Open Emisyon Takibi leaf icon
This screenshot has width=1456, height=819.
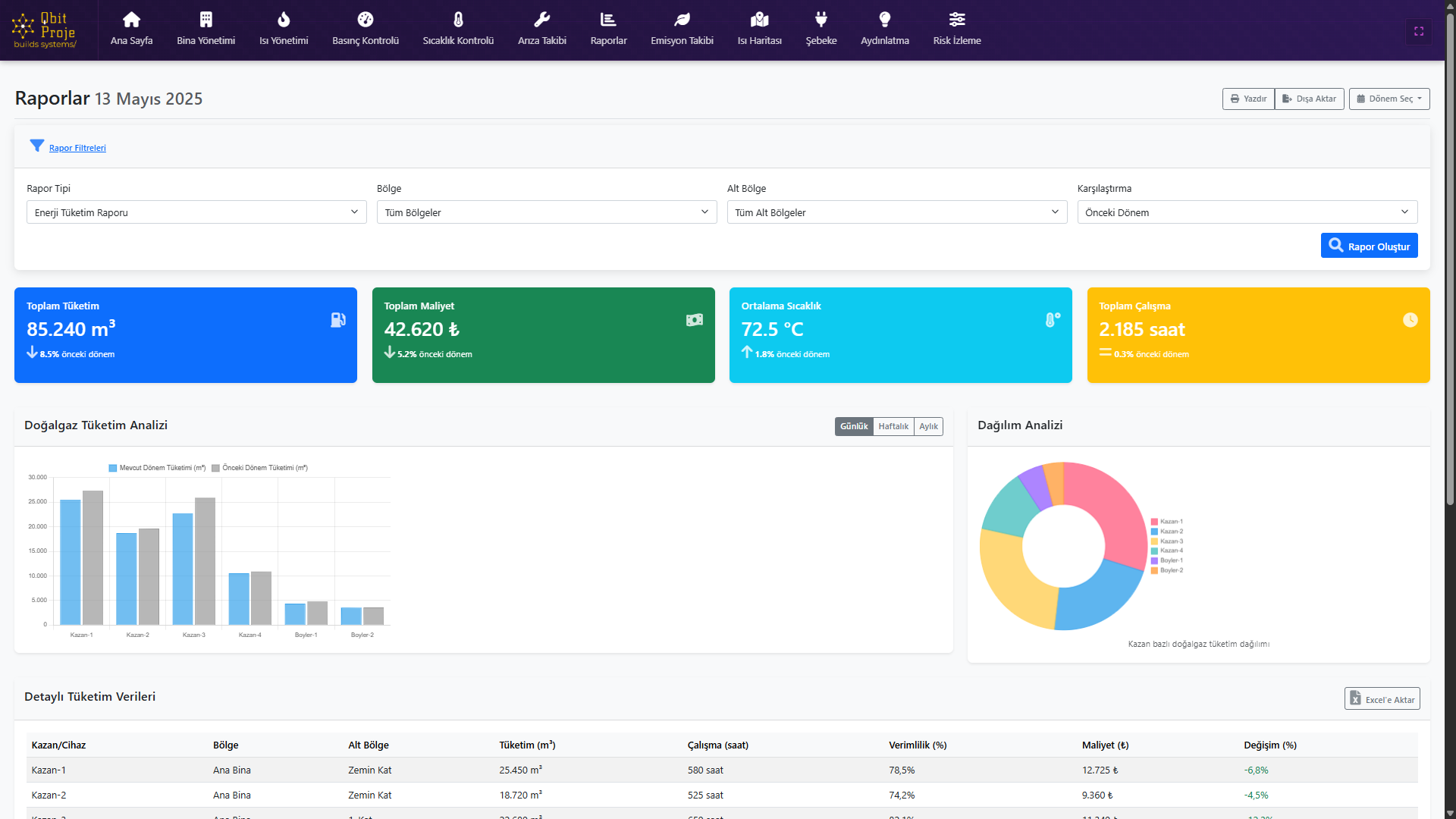(x=682, y=20)
